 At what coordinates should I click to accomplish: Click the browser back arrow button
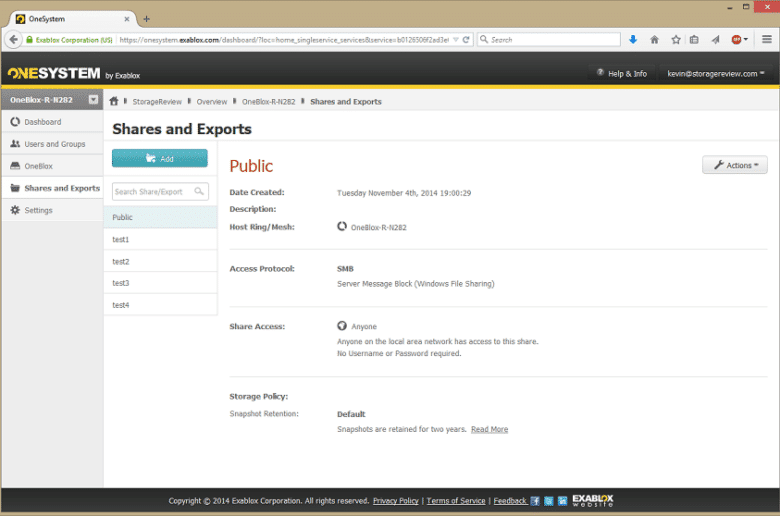coord(13,40)
